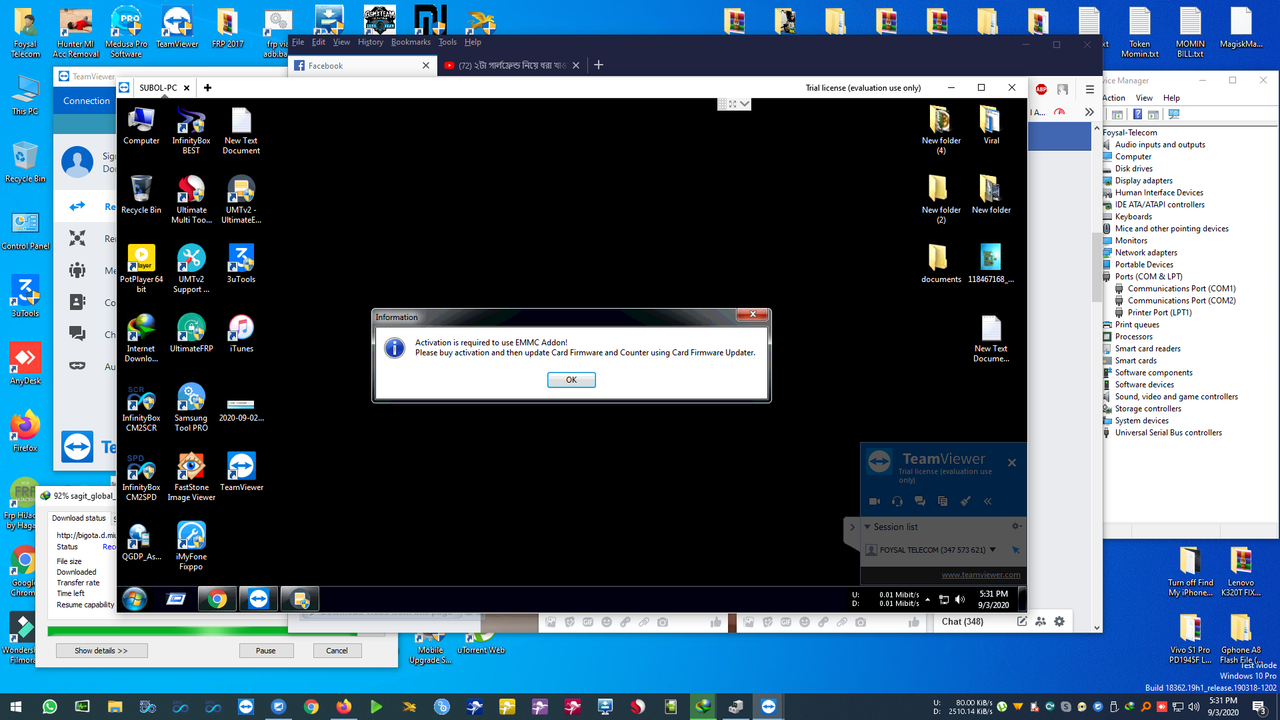Screen dimensions: 1280x720
Task: Toggle remote control cursor for FOYSAL TELECOM
Action: click(1015, 550)
